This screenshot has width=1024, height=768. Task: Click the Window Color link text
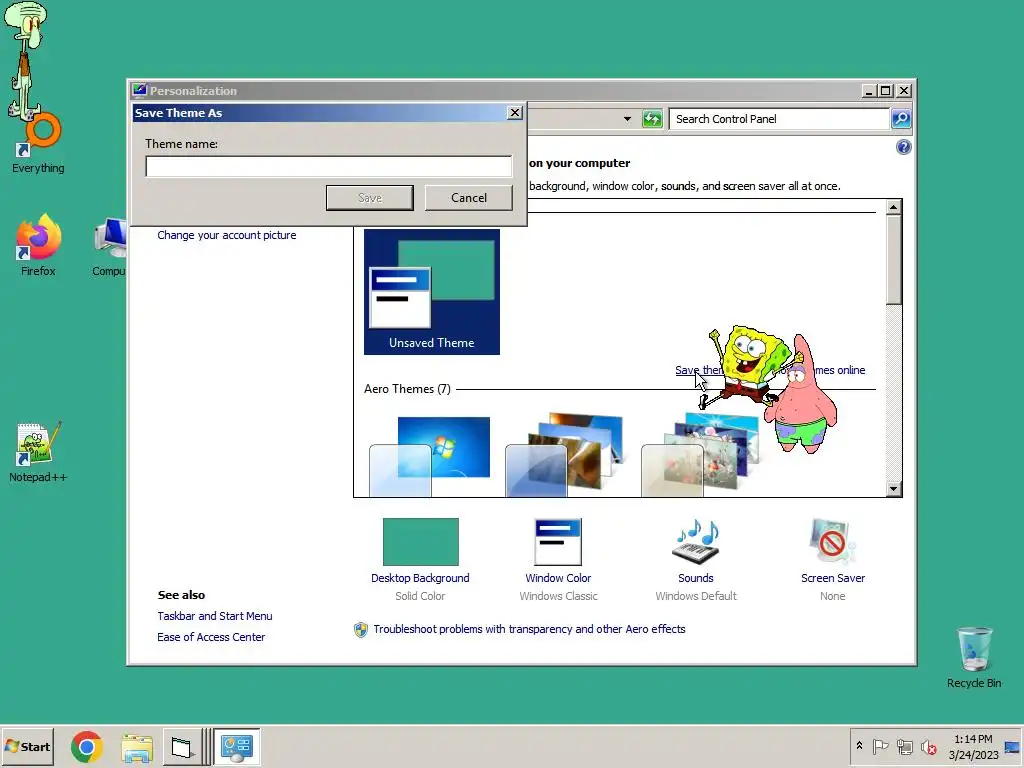(558, 578)
